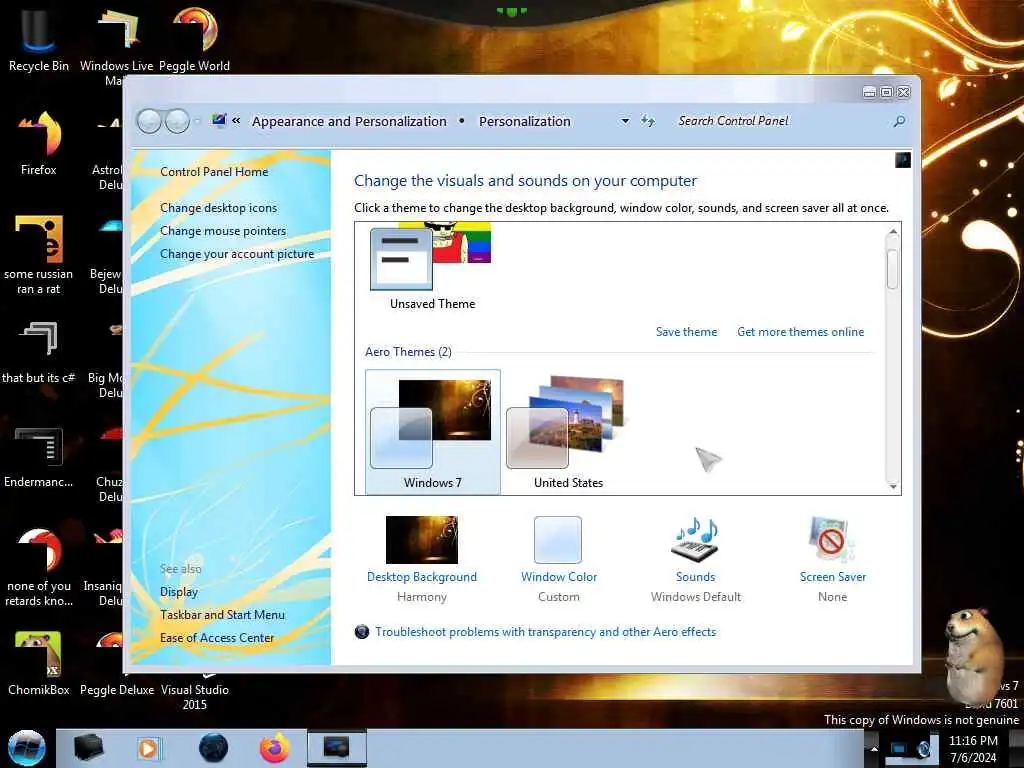Open 'that but its c#' desktop icon
This screenshot has width=1024, height=768.
(x=39, y=353)
